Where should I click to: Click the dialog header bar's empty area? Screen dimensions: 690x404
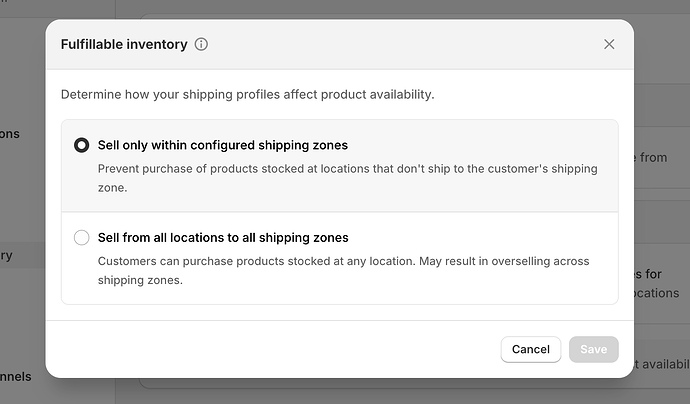400,44
